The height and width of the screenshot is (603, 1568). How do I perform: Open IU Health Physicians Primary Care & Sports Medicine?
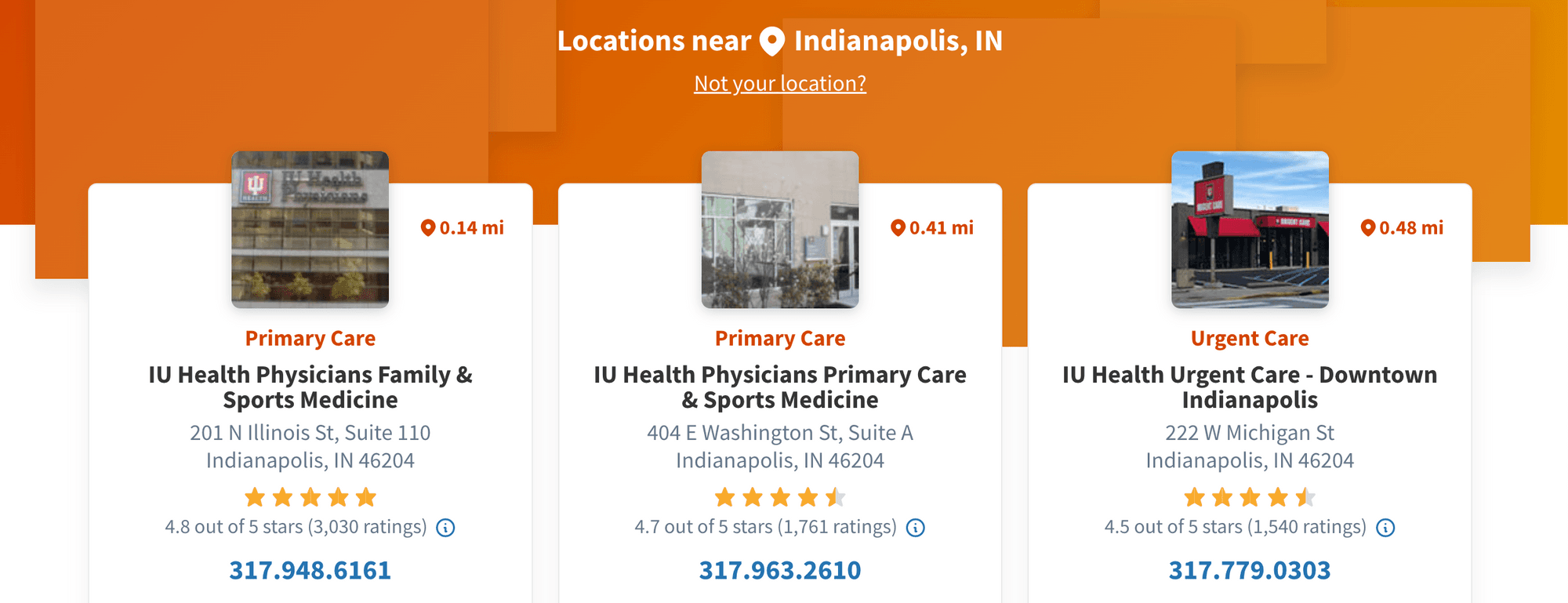(780, 387)
